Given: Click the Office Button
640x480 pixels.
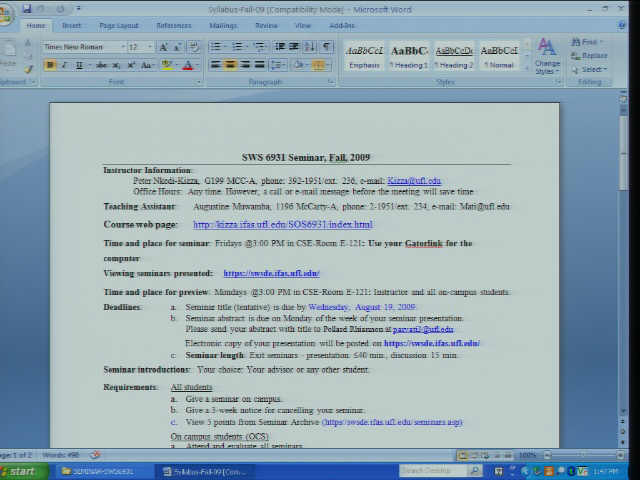Looking at the screenshot, I should click(6, 12).
